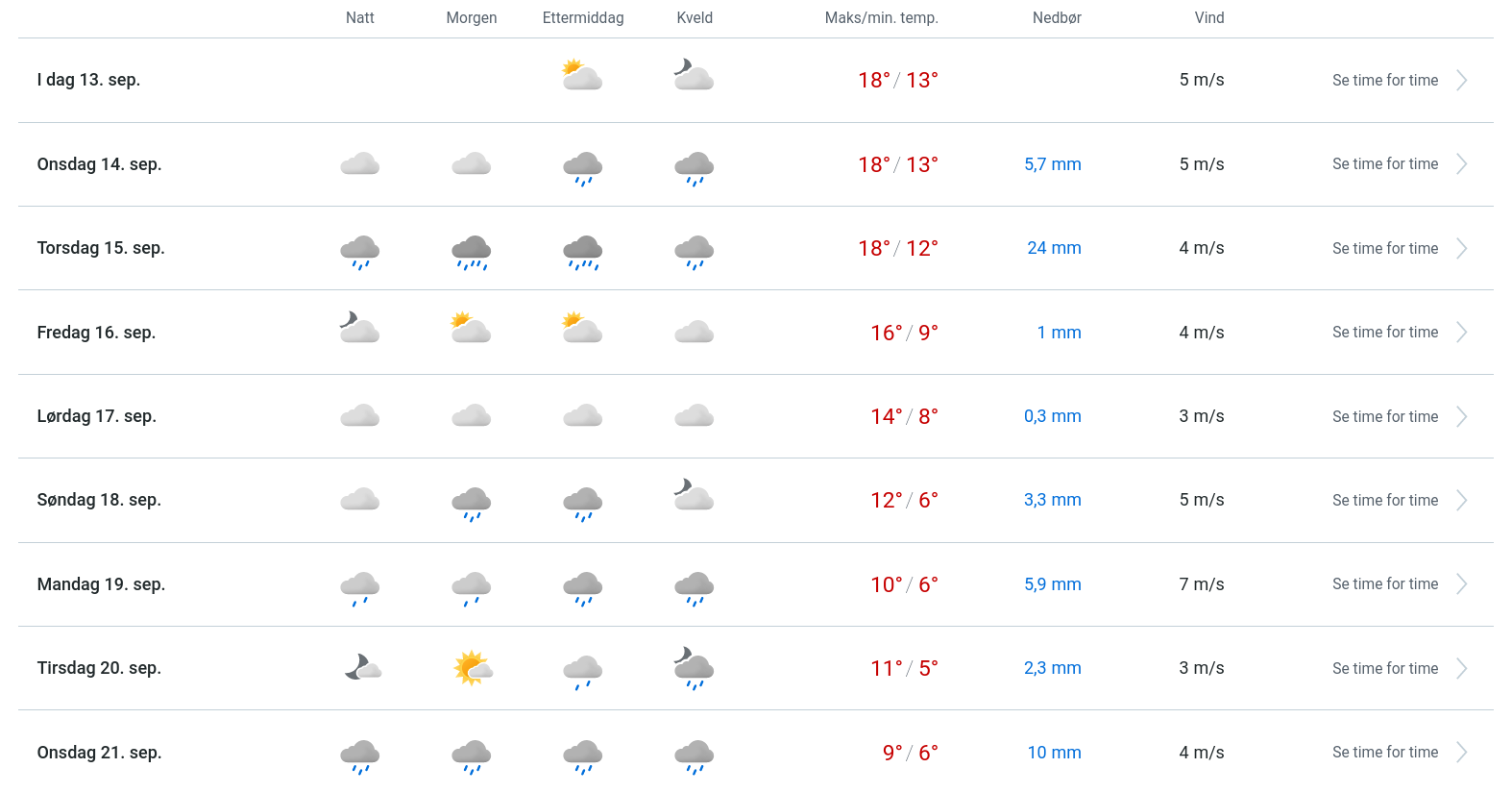Click Søndag 18. sep. evening moon-cloud icon
1512x793 pixels.
click(x=694, y=496)
